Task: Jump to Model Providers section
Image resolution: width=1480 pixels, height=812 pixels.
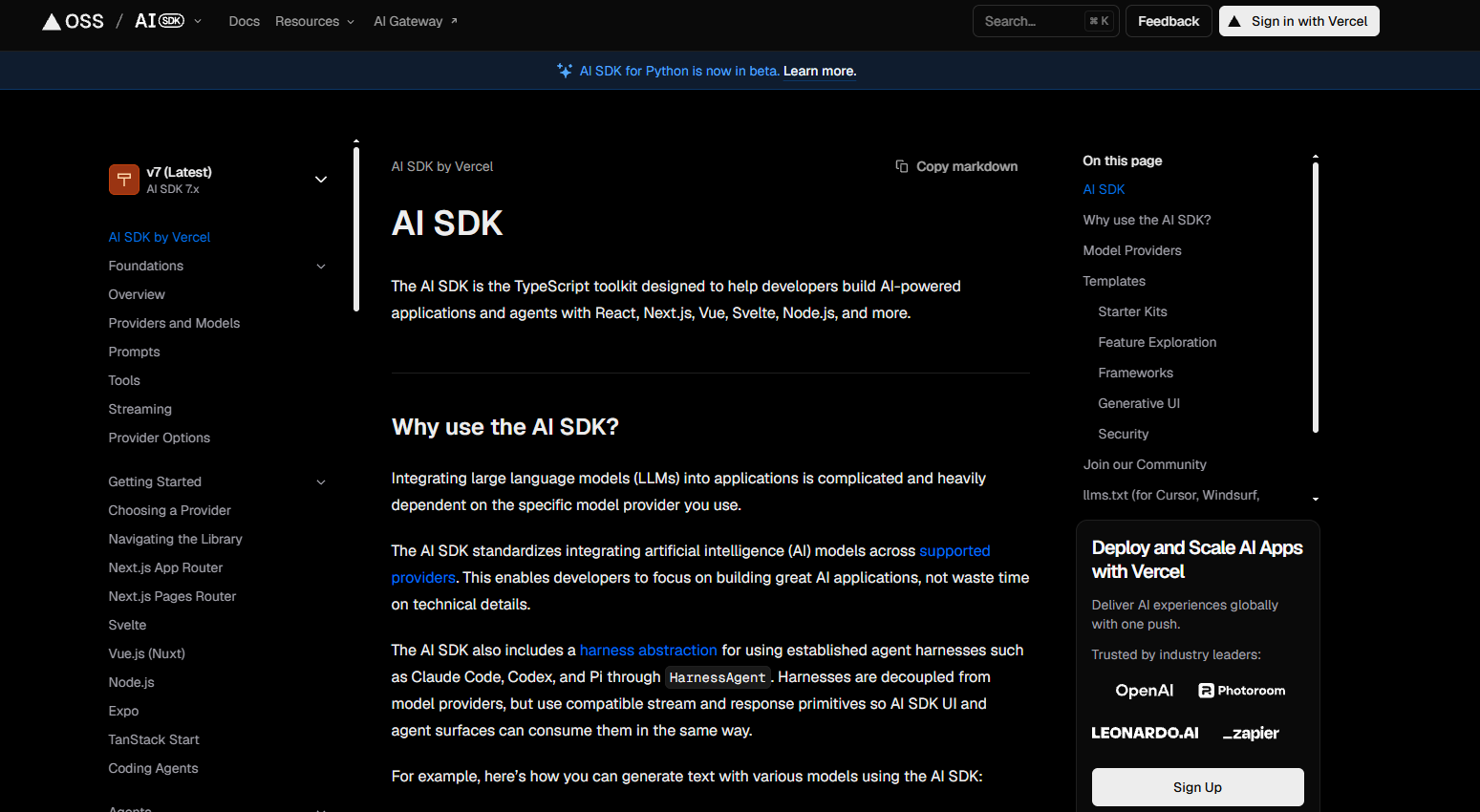Action: 1132,250
